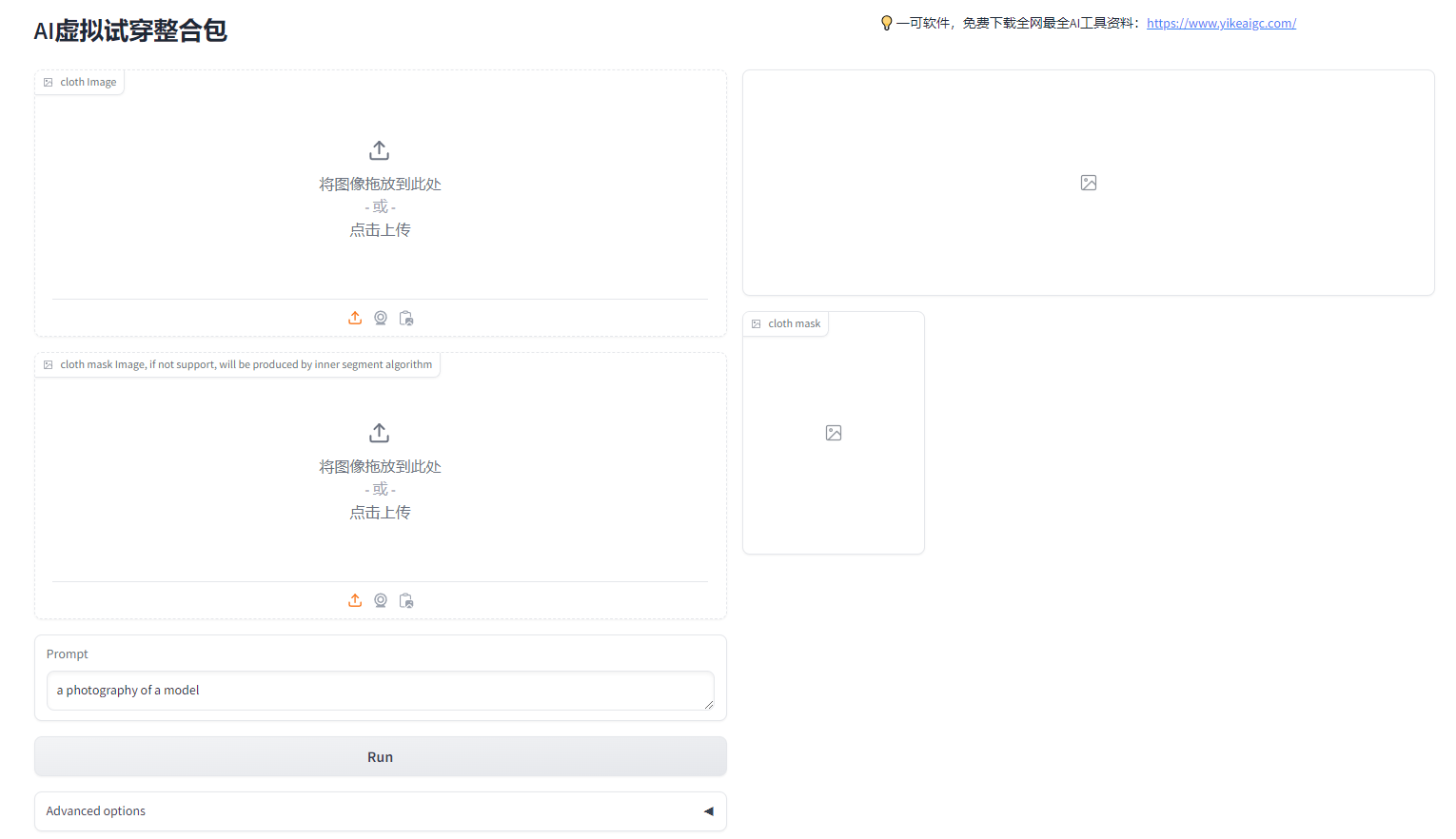
Task: Click upload source icon under cloth Image
Action: pyautogui.click(x=355, y=318)
